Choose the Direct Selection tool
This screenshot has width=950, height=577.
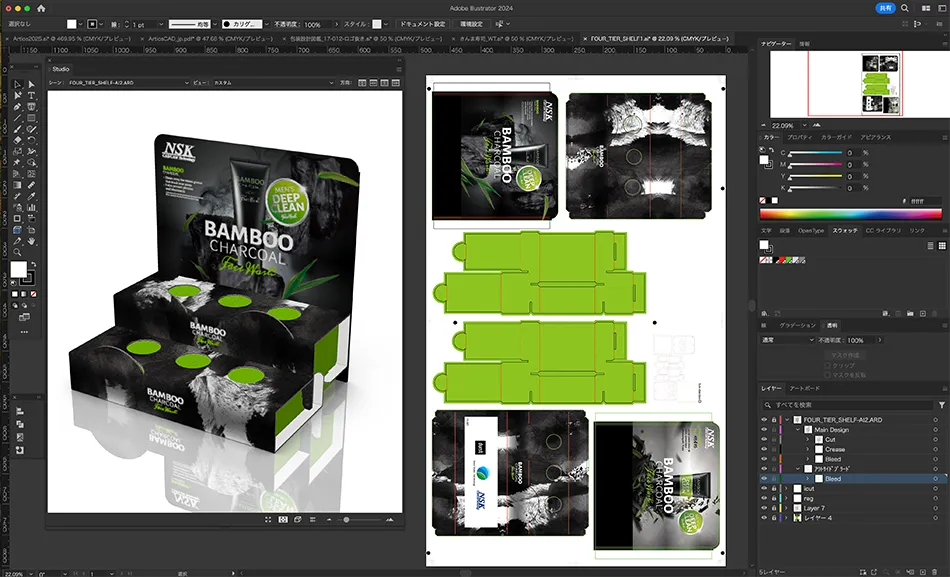(x=31, y=85)
